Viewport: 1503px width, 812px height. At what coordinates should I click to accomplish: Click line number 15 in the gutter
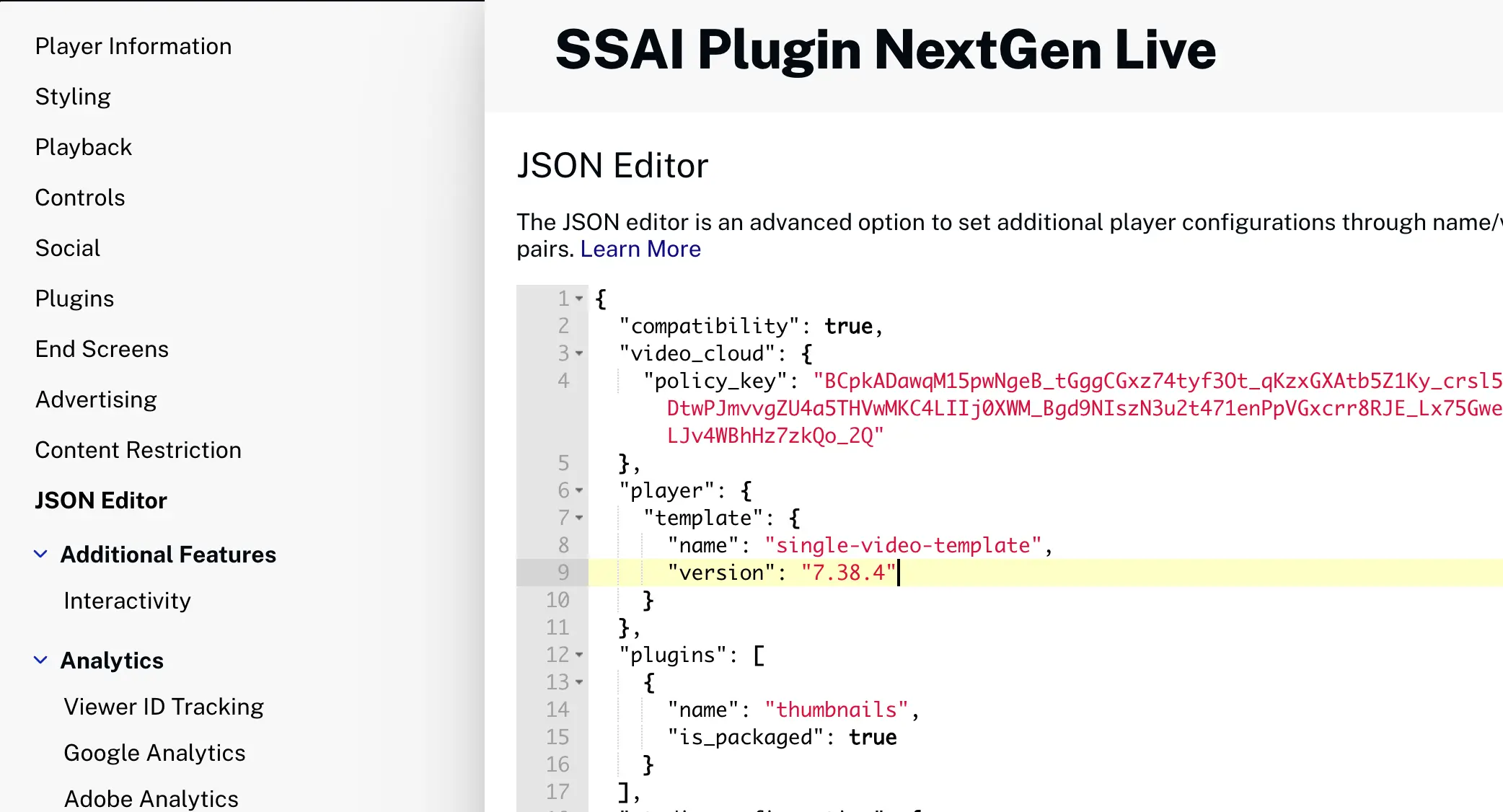pyautogui.click(x=557, y=737)
